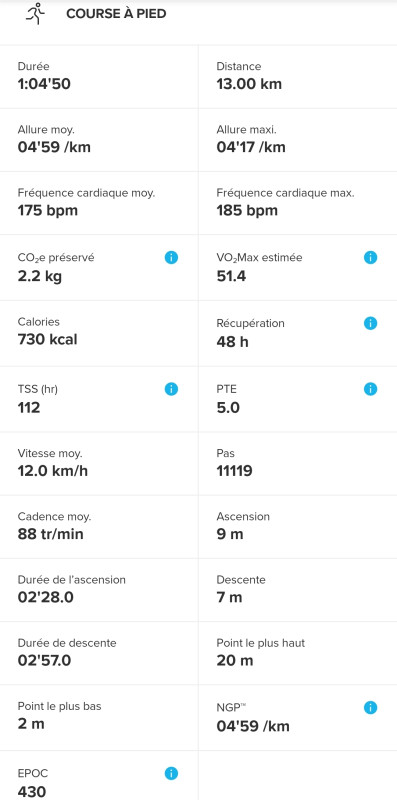This screenshot has width=397, height=800.
Task: Tap the Pas 11119 steps cell
Action: 298,463
